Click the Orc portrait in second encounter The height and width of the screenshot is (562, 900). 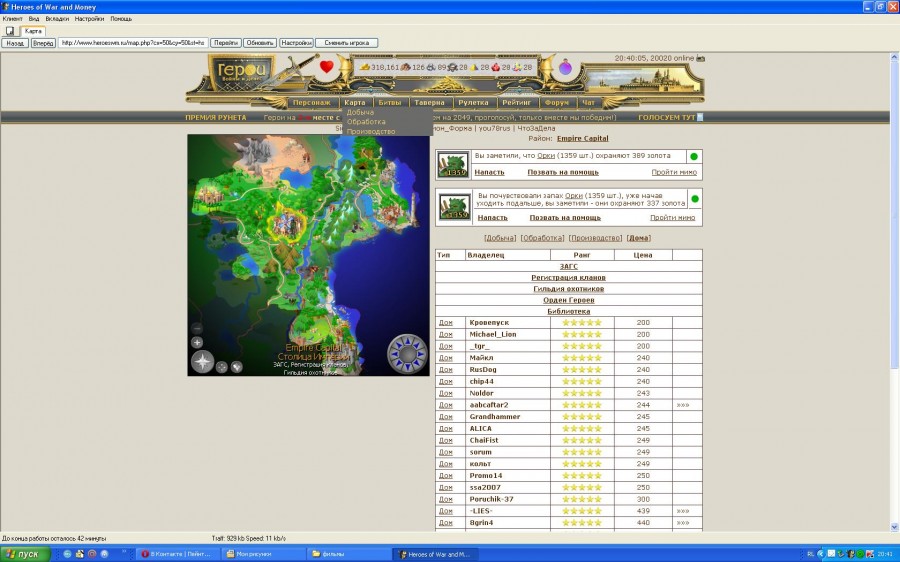455,207
